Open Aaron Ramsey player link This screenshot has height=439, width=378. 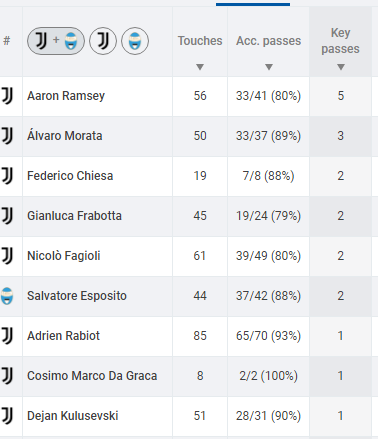(x=66, y=96)
